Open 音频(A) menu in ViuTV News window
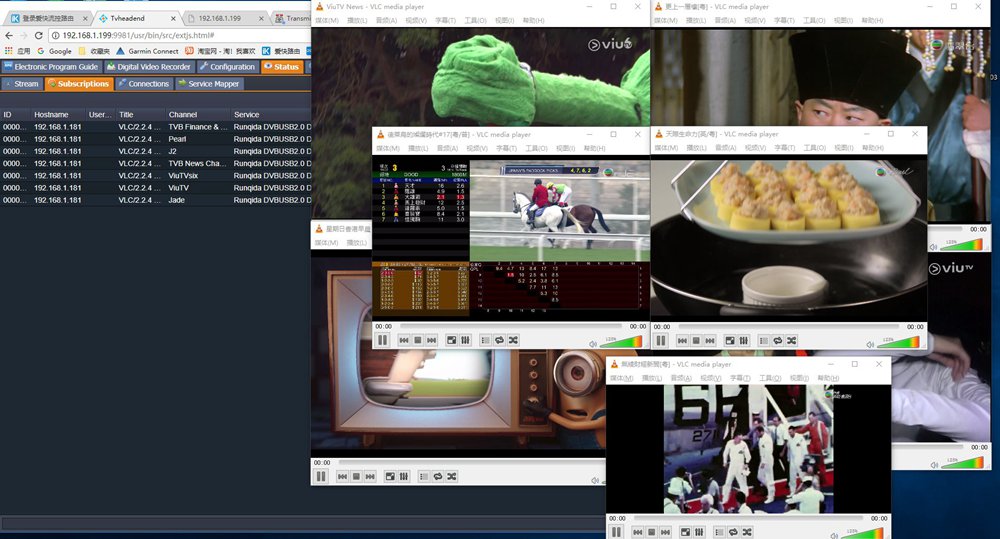Viewport: 1000px width, 539px height. (x=386, y=20)
